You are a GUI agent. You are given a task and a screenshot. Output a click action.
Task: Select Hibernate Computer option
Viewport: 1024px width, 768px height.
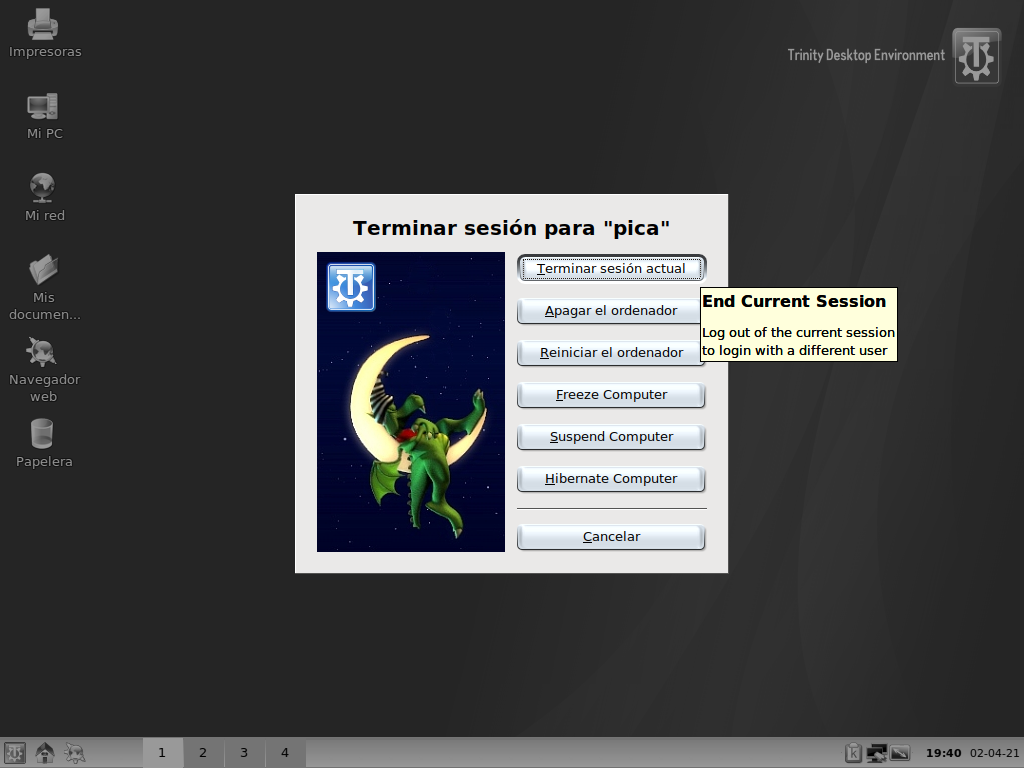611,479
